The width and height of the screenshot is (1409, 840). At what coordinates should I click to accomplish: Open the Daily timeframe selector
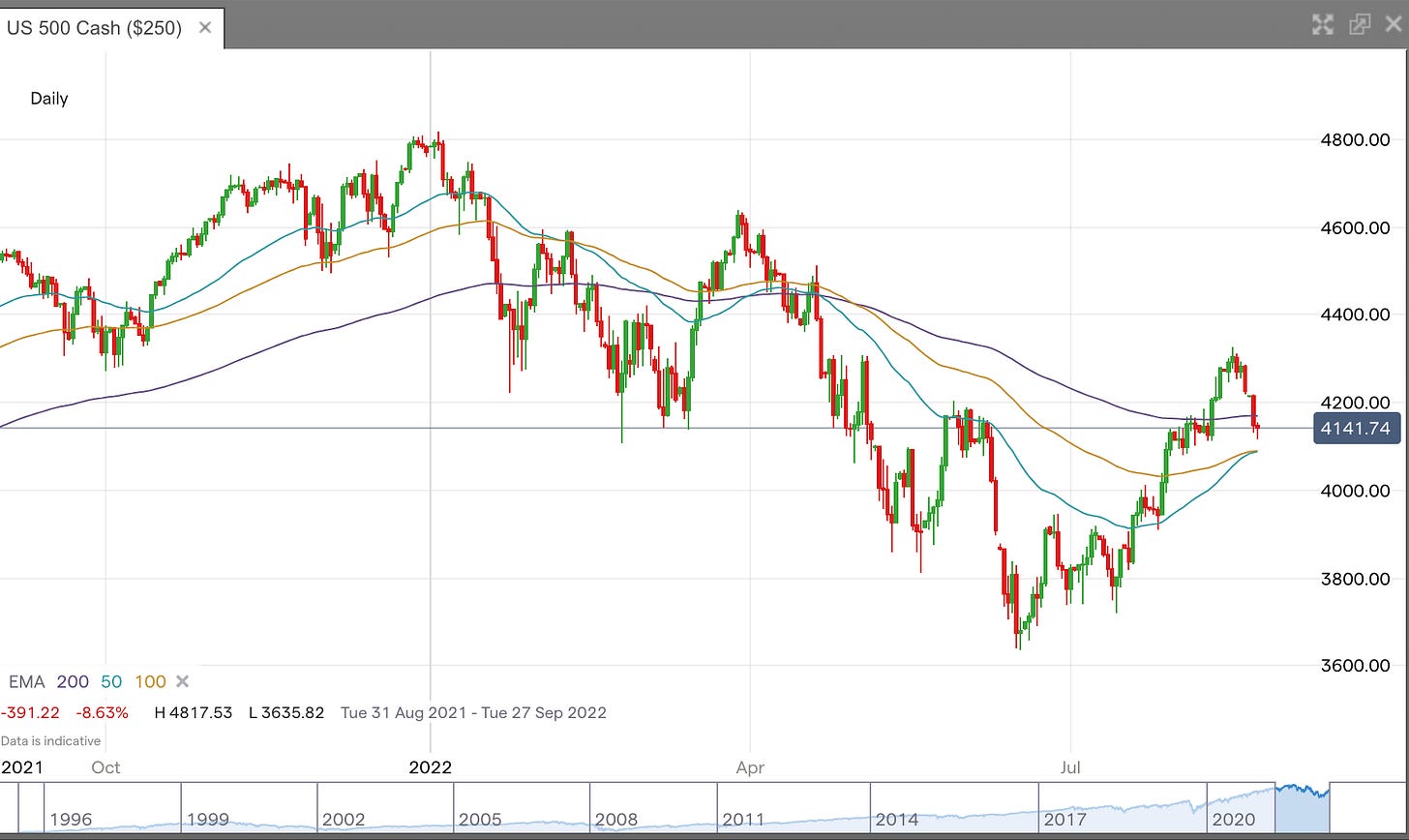pyautogui.click(x=48, y=98)
